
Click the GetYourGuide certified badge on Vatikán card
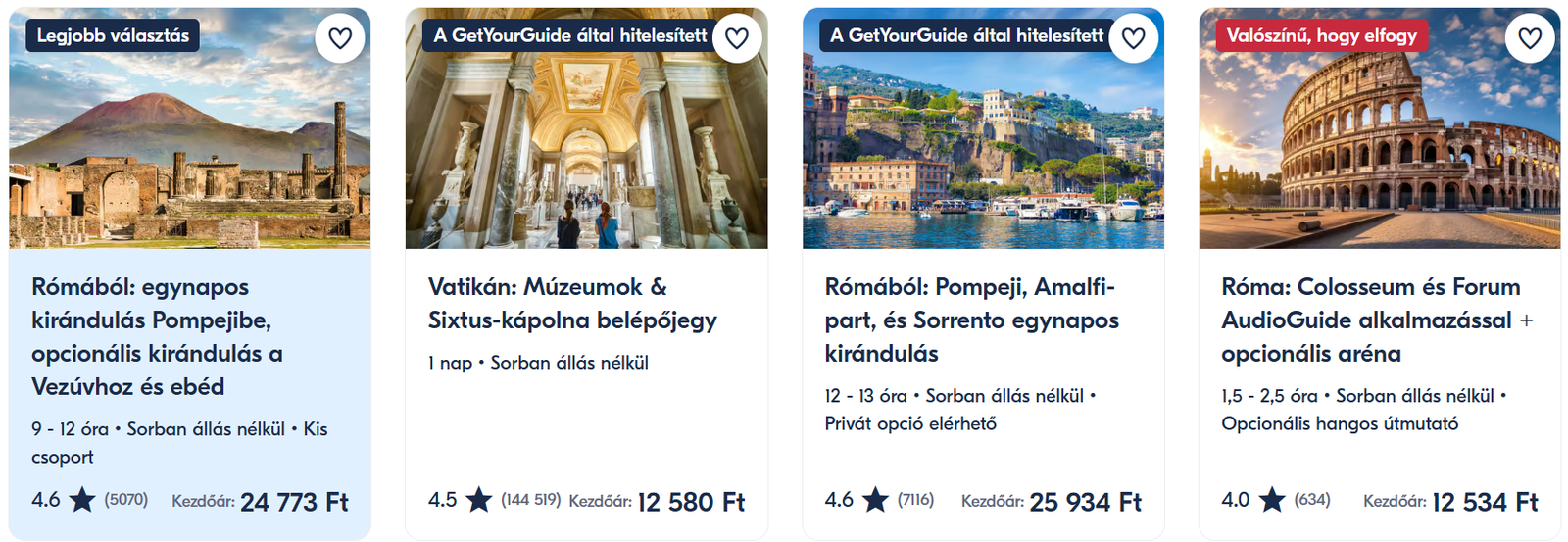tap(569, 36)
